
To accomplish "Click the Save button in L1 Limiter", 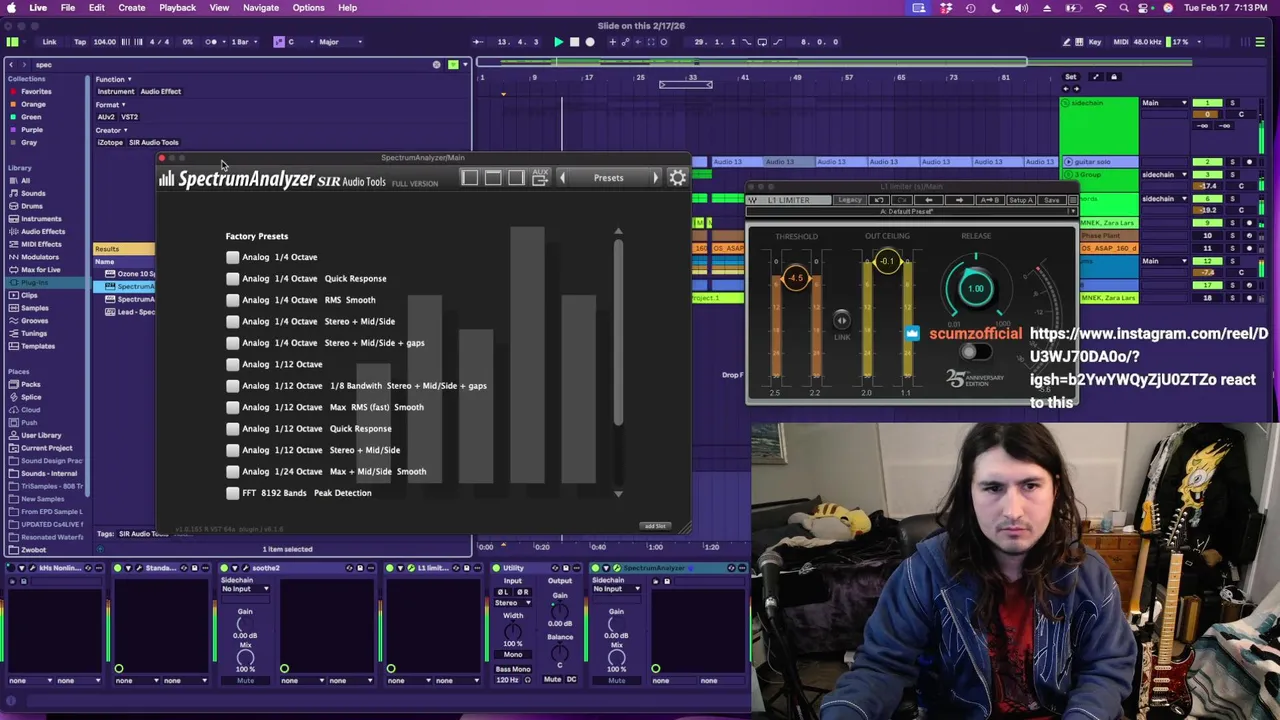I will pyautogui.click(x=1052, y=200).
